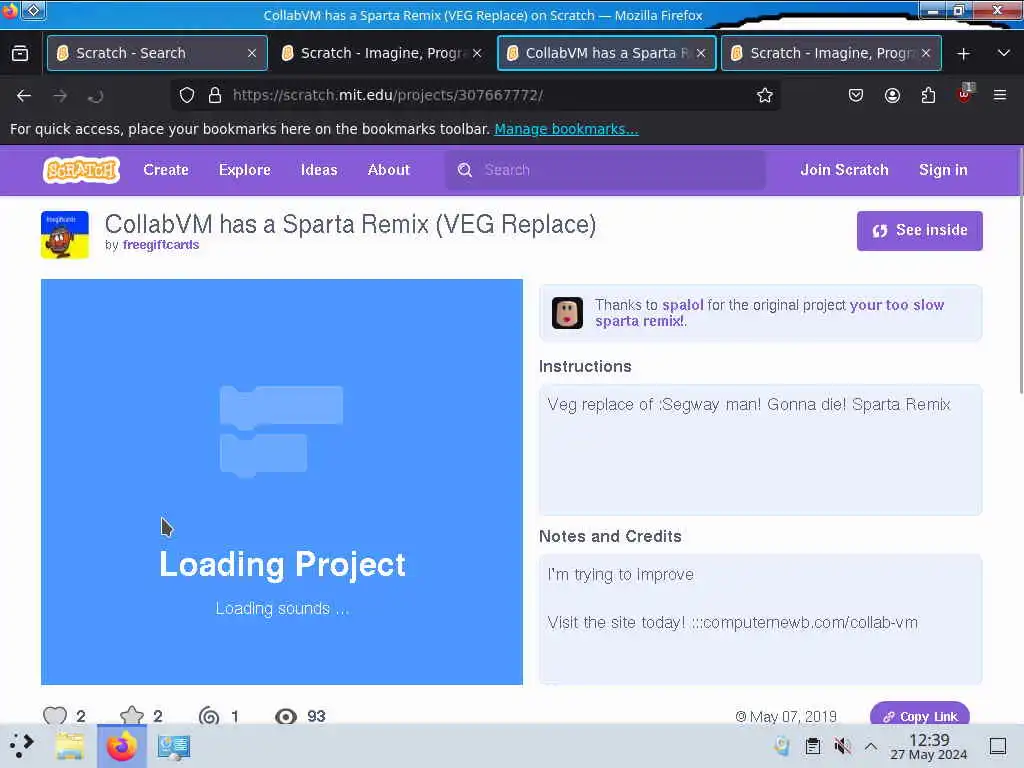Open the Extensions puzzle icon
1024x768 pixels.
(928, 95)
